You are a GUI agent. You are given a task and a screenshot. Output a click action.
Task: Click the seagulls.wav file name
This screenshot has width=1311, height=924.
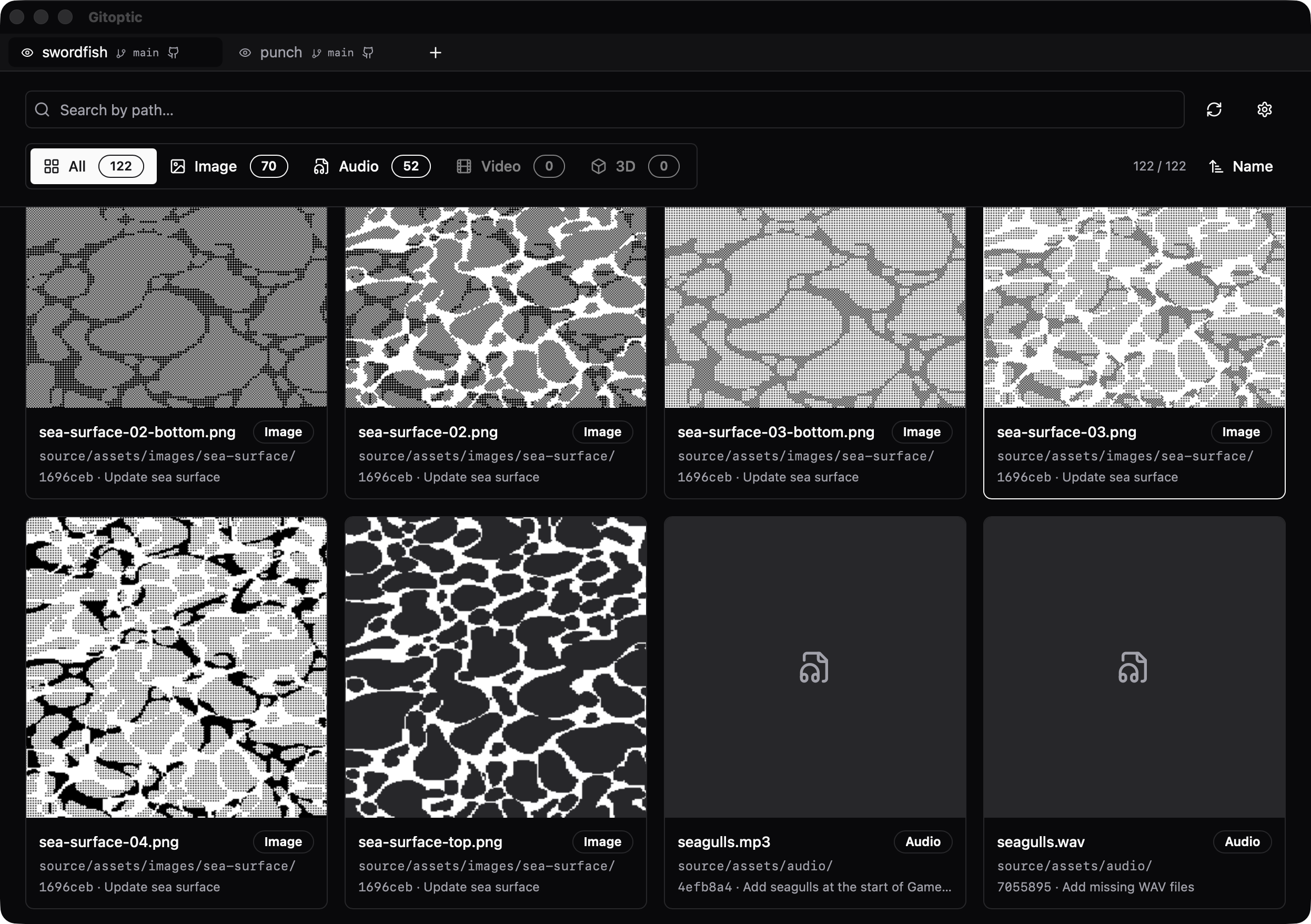1041,842
